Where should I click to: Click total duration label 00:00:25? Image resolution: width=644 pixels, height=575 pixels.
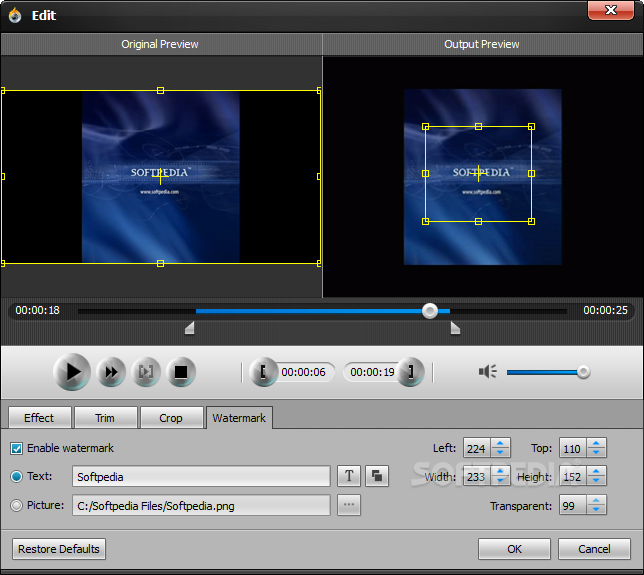(605, 310)
